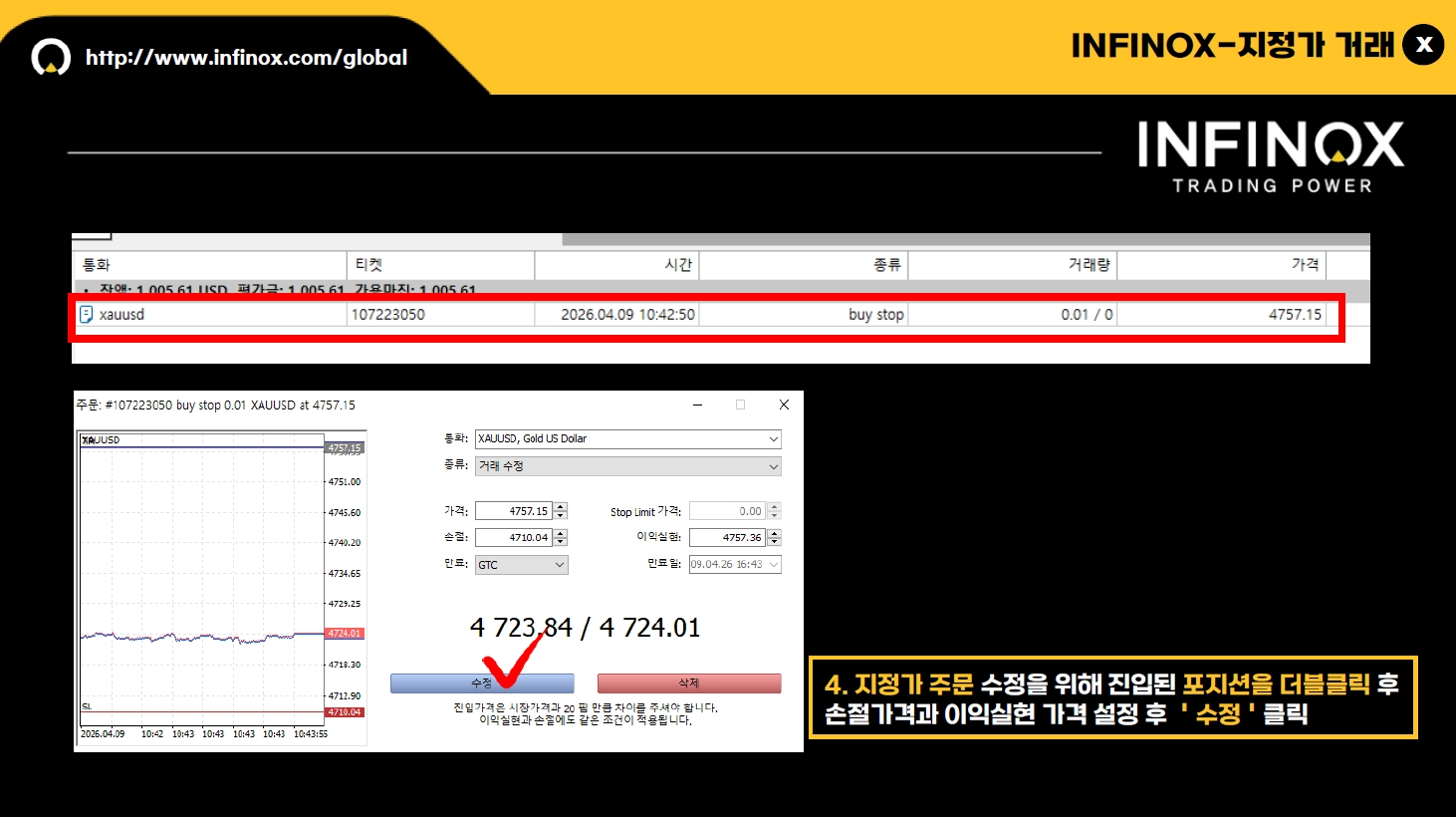Focus the 이익실현 input field with 4757.36
The image size is (1456, 817).
[x=728, y=537]
